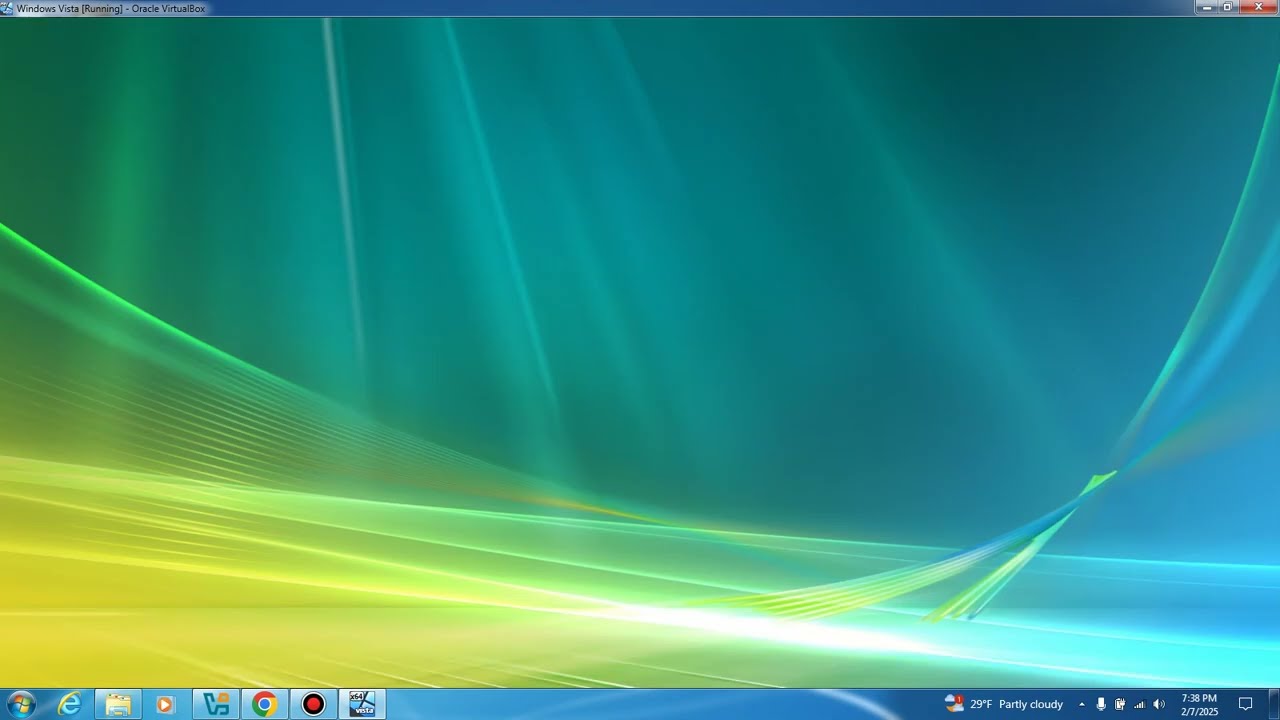This screenshot has width=1280, height=720.
Task: Open the weather widget cloud icon
Action: (x=954, y=704)
